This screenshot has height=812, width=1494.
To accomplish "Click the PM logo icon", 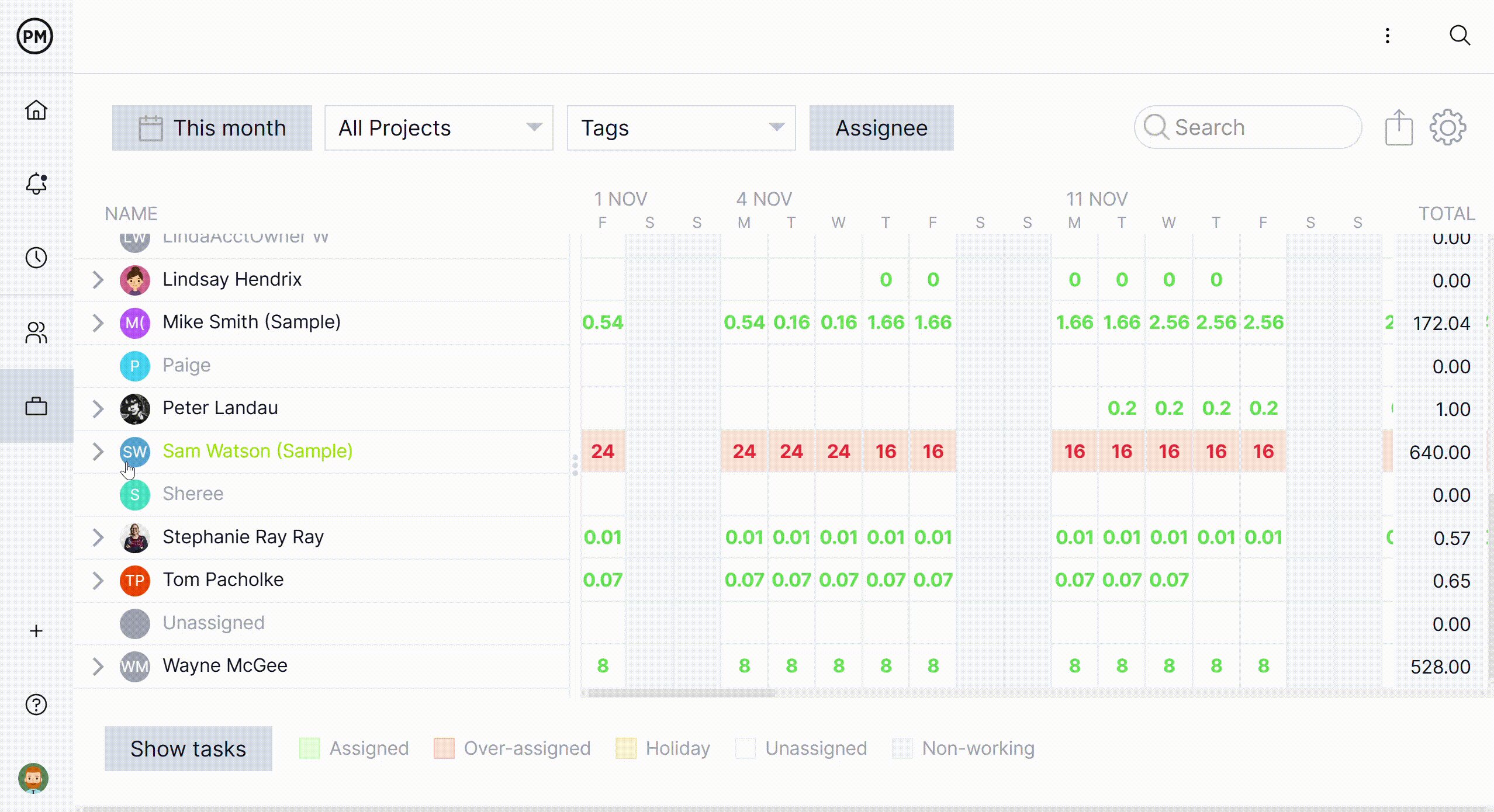I will point(35,36).
